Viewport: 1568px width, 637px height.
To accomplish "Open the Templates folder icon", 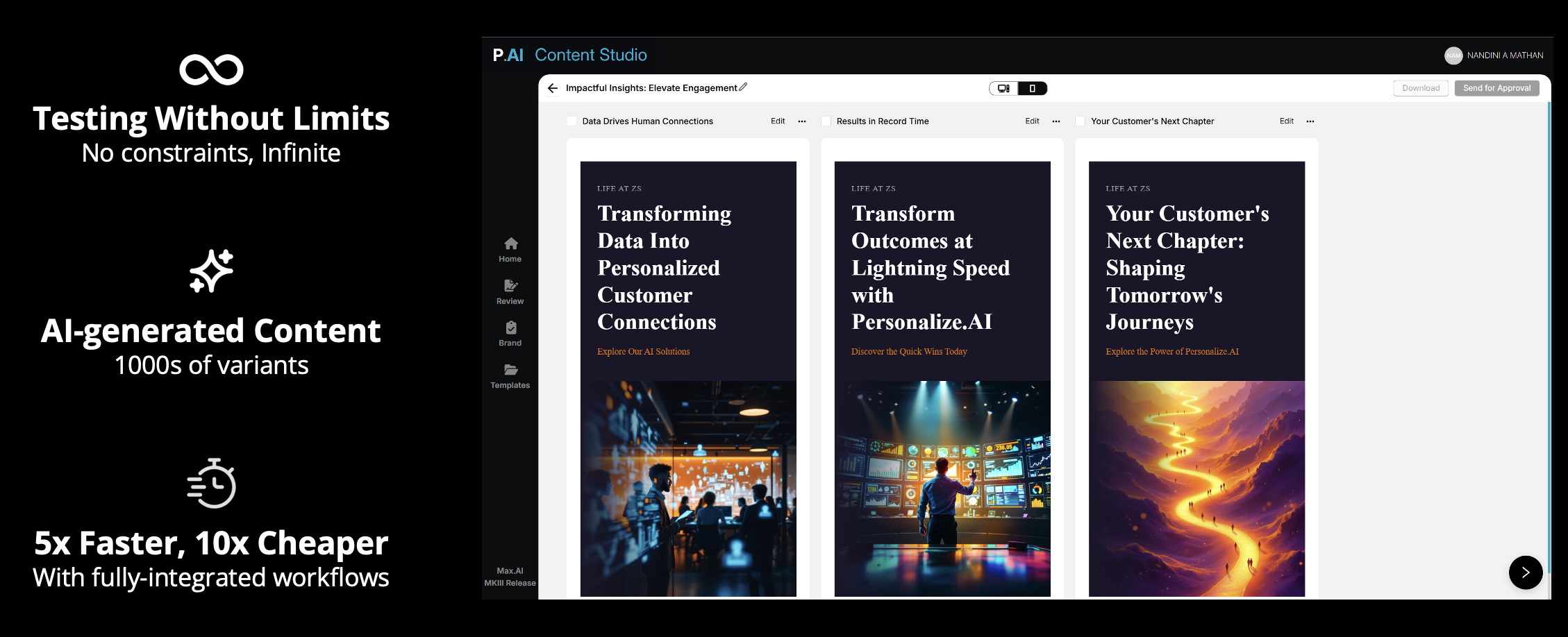I will coord(510,370).
